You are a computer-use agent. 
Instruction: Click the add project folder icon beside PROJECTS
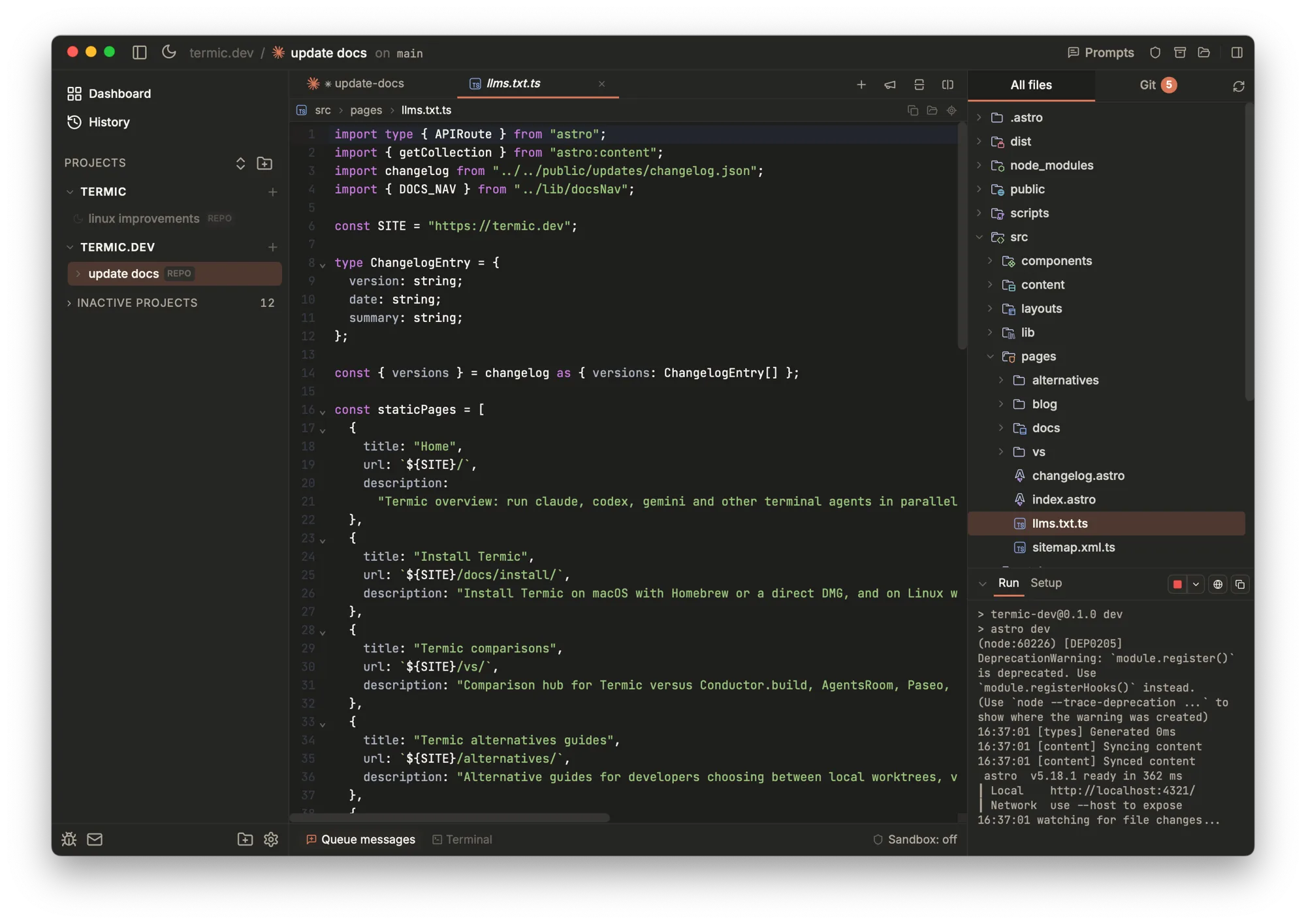pyautogui.click(x=264, y=163)
